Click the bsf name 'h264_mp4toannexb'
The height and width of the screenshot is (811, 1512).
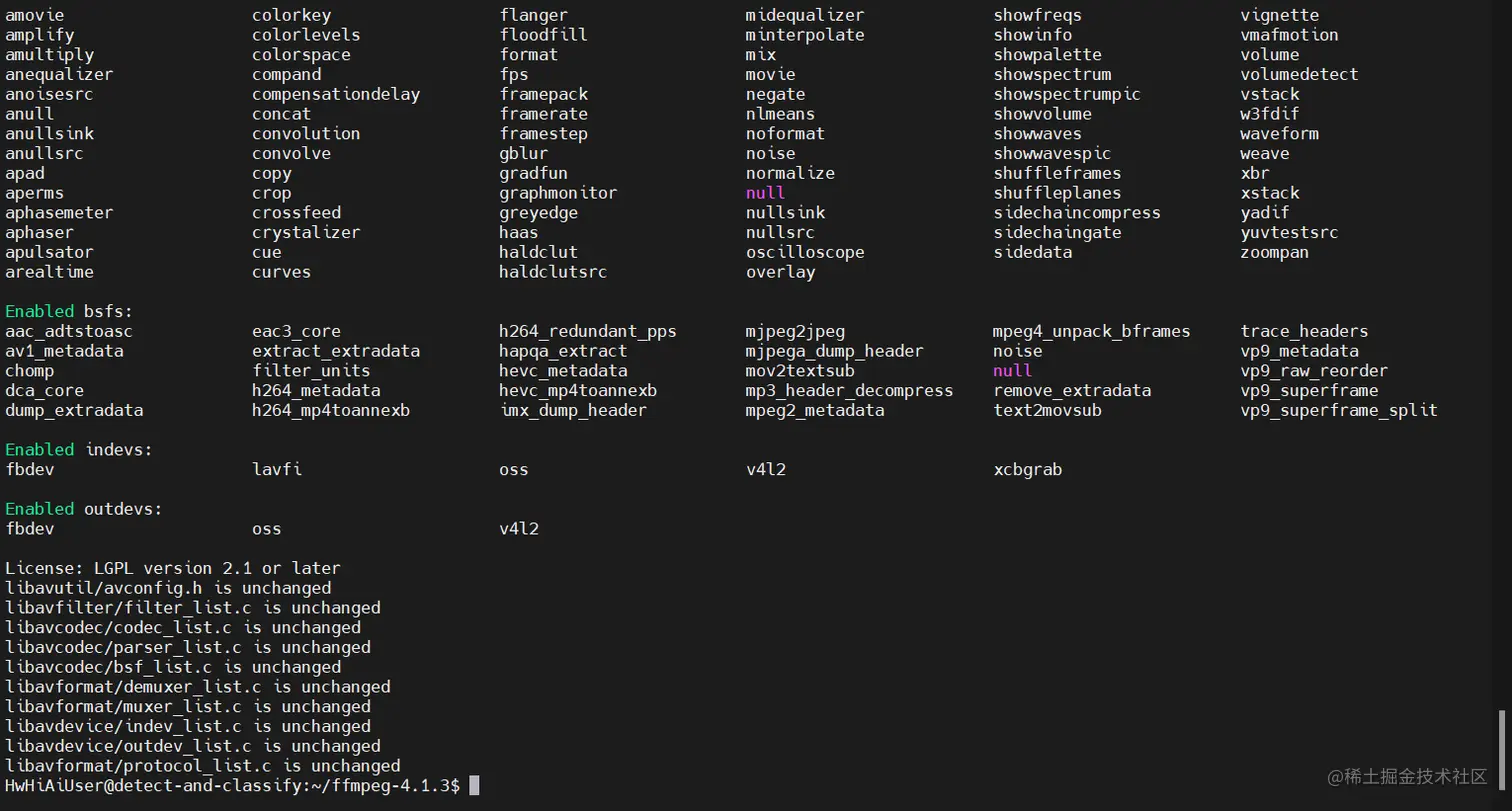[x=331, y=410]
